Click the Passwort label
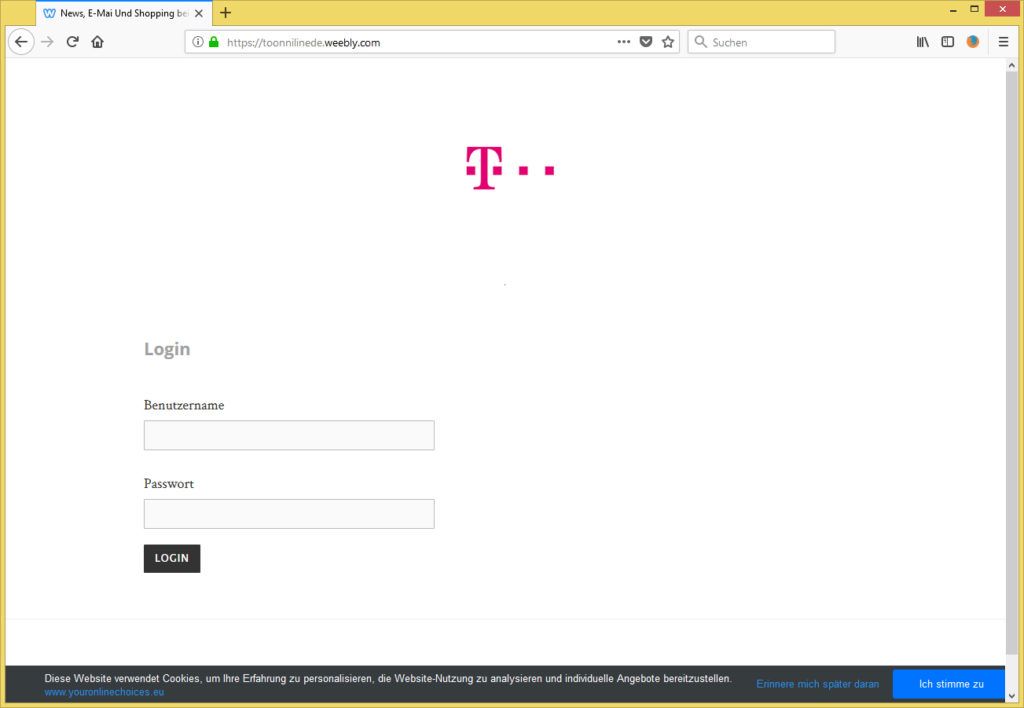Screen dimensions: 1024x708 point(168,484)
